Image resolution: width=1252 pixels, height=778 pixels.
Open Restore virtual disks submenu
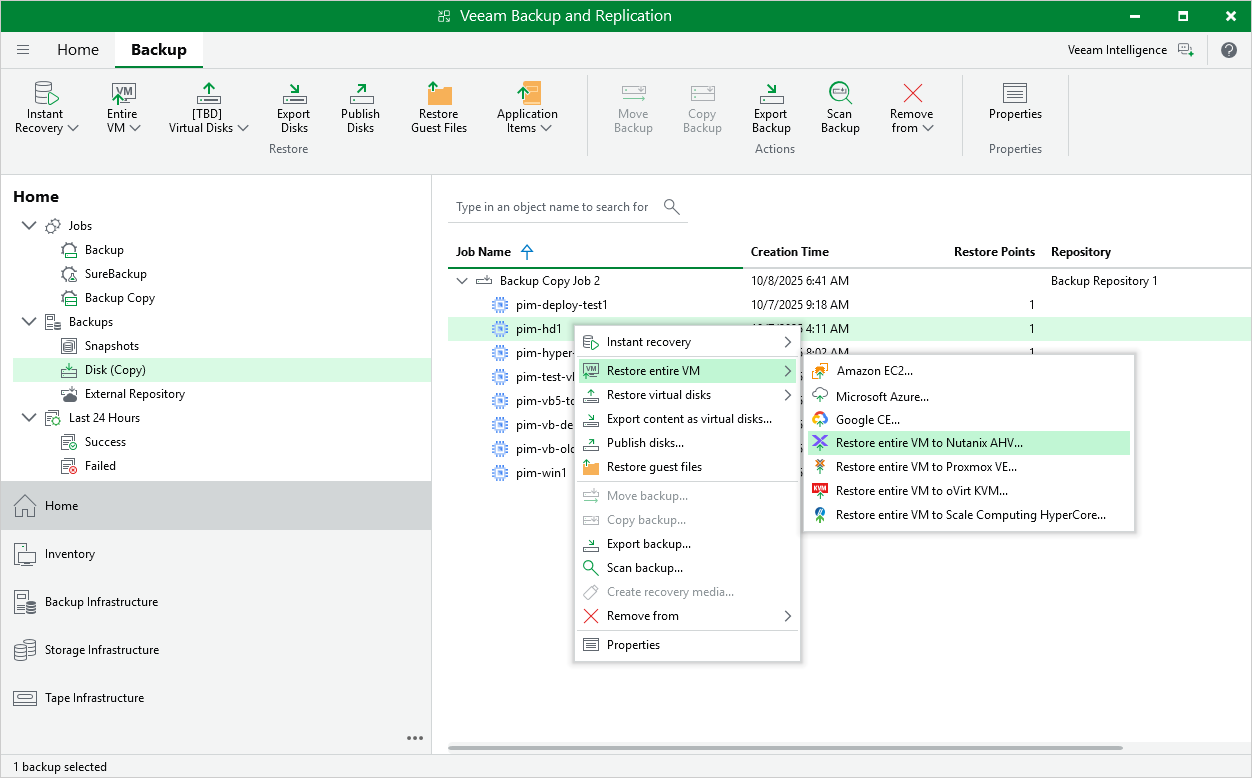(x=687, y=395)
